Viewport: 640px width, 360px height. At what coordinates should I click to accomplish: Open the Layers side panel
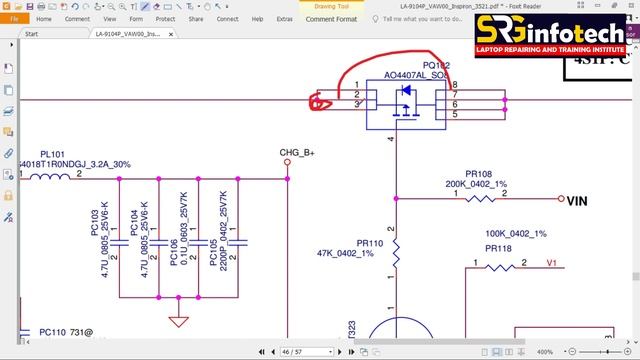[x=8, y=111]
